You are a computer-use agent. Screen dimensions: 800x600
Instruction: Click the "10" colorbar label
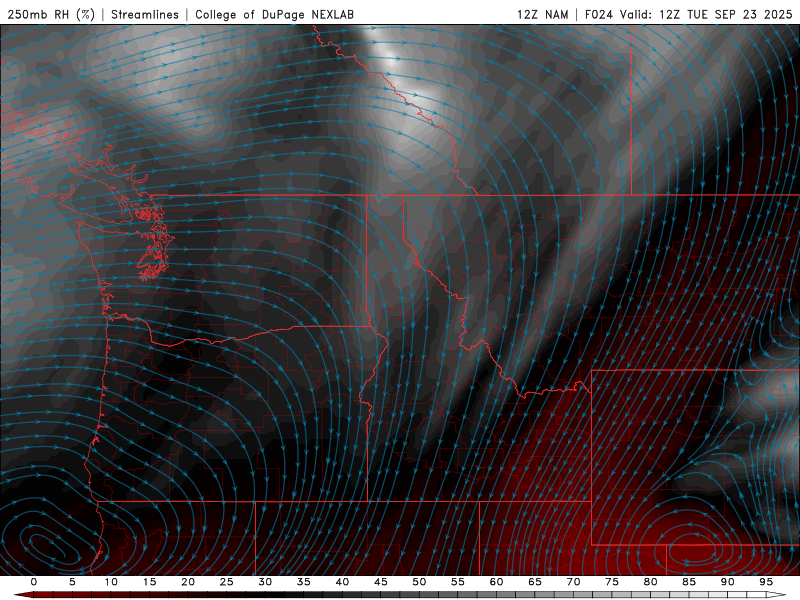(111, 582)
